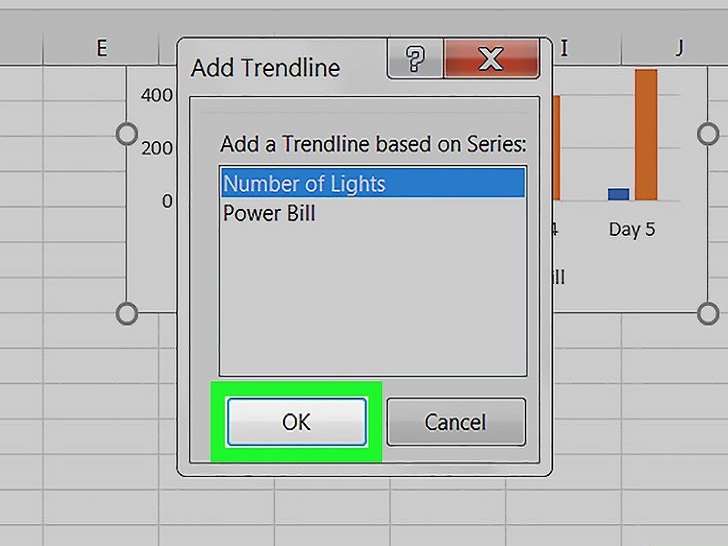Image resolution: width=728 pixels, height=546 pixels.
Task: Grab the chart's upper-right resize handle
Action: (708, 134)
